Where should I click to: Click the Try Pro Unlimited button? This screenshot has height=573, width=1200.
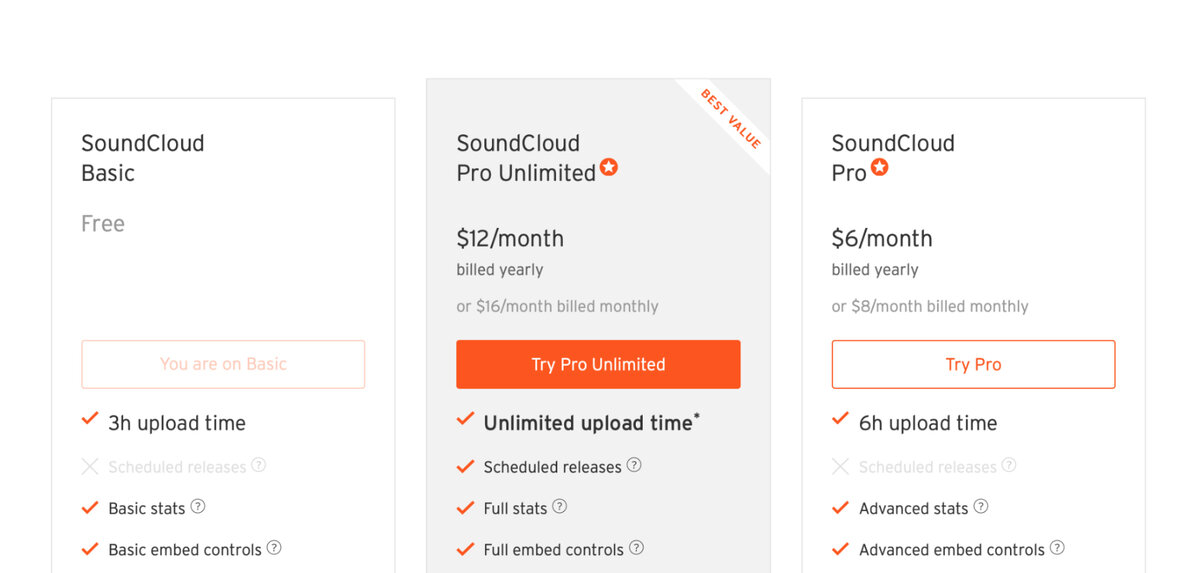tap(598, 364)
